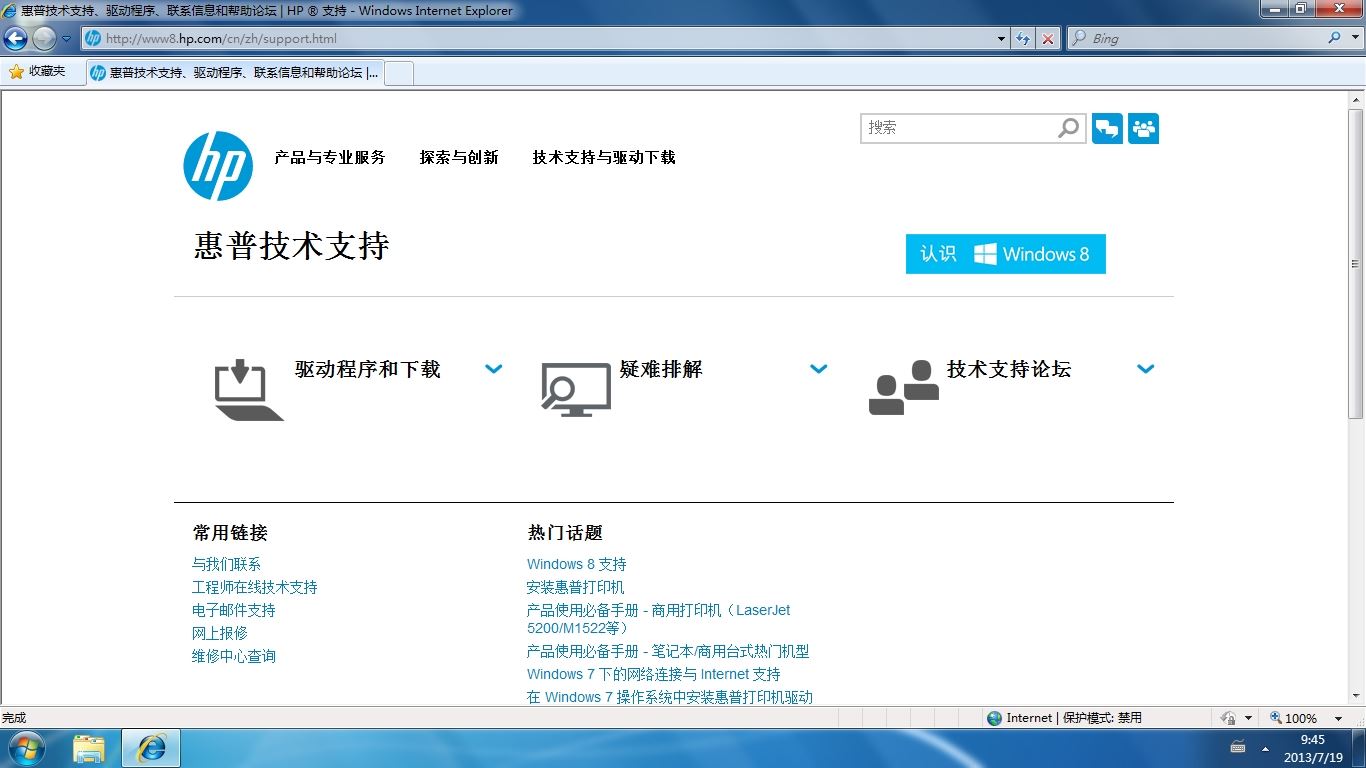This screenshot has width=1366, height=768.
Task: Open 安装惠普打印机 link
Action: (575, 587)
